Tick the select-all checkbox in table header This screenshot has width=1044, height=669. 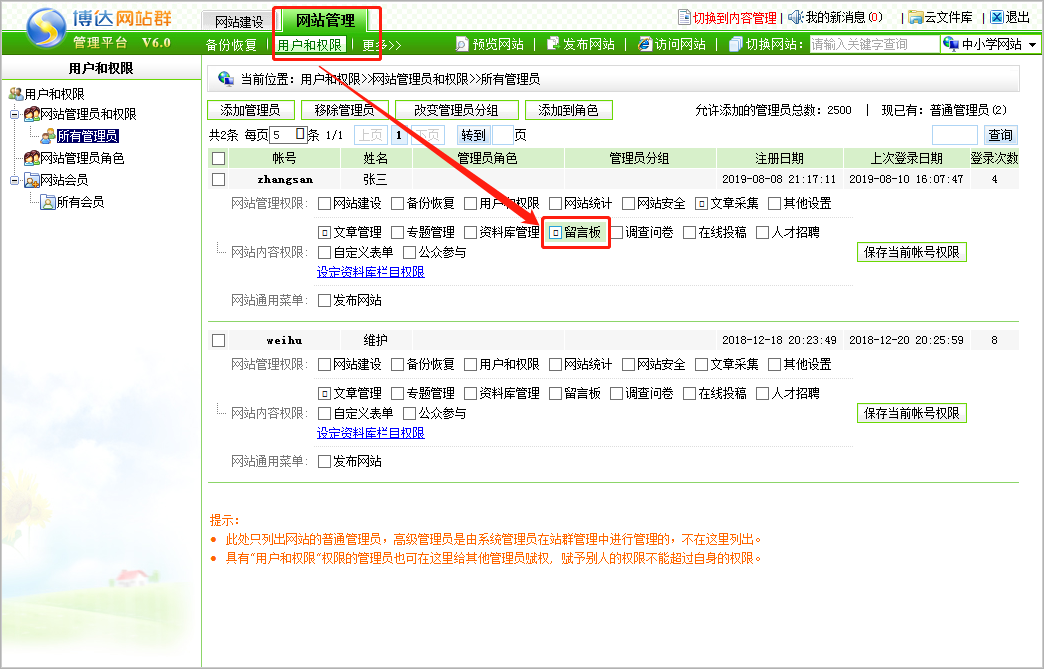click(x=218, y=158)
